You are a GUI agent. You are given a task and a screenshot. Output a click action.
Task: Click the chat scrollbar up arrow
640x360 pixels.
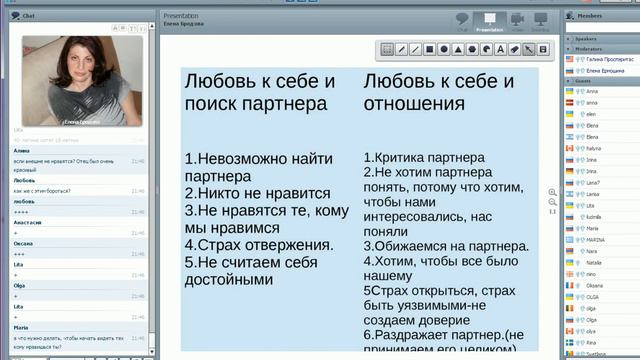coord(152,26)
